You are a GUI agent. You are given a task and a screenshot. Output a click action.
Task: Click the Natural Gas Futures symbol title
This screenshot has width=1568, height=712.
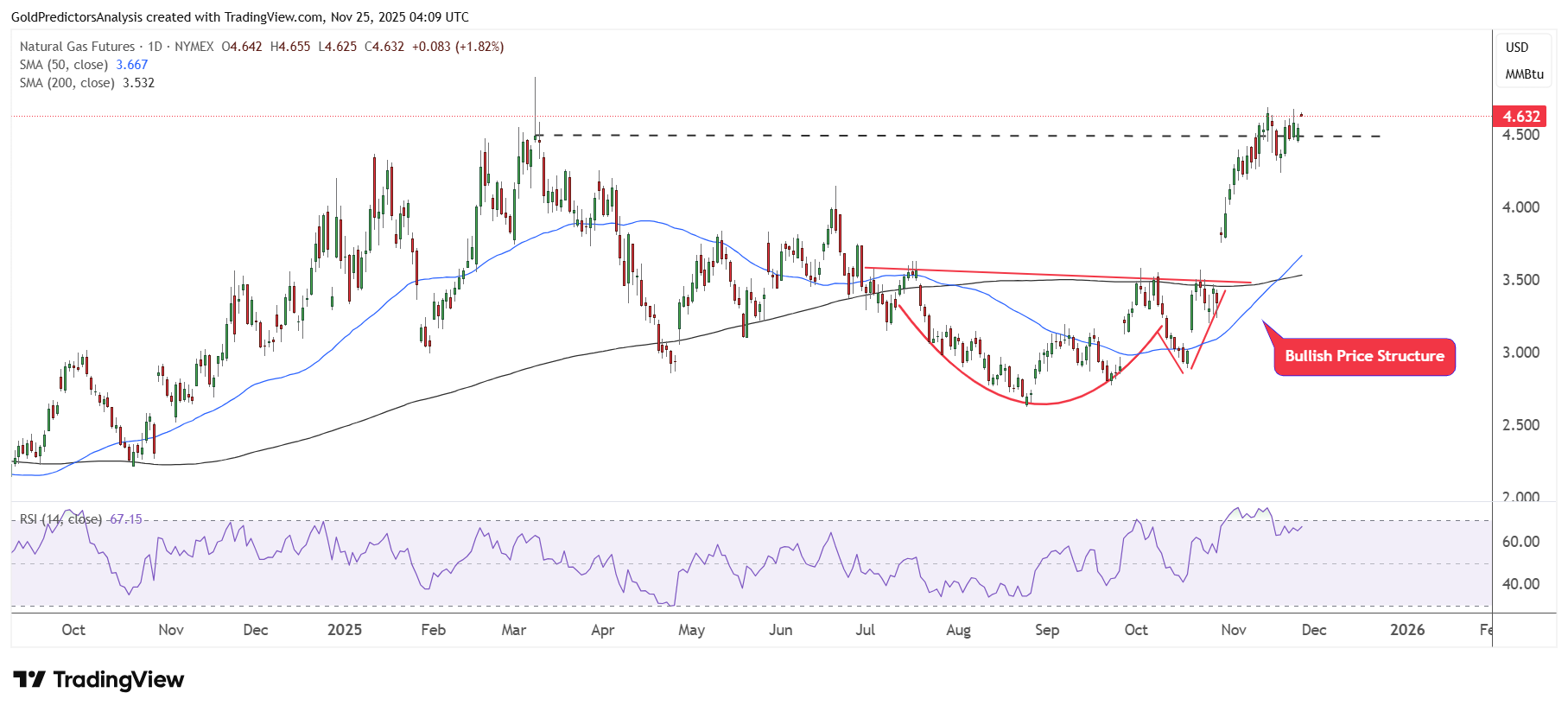pyautogui.click(x=77, y=47)
